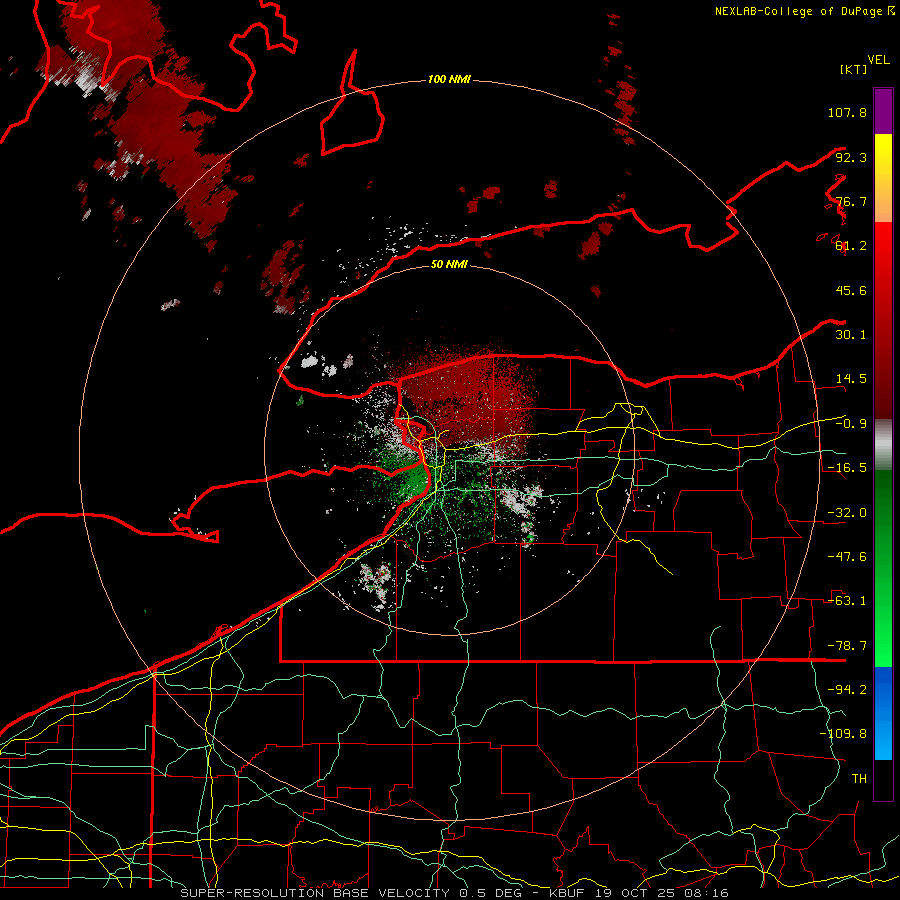The image size is (900, 900).
Task: Select the -109.8 value on velocity scale
Action: coord(843,734)
